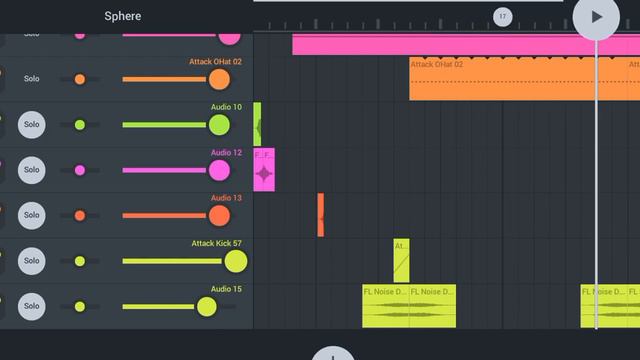Select the Audio 13 track name
The width and height of the screenshot is (640, 360).
[x=226, y=198]
